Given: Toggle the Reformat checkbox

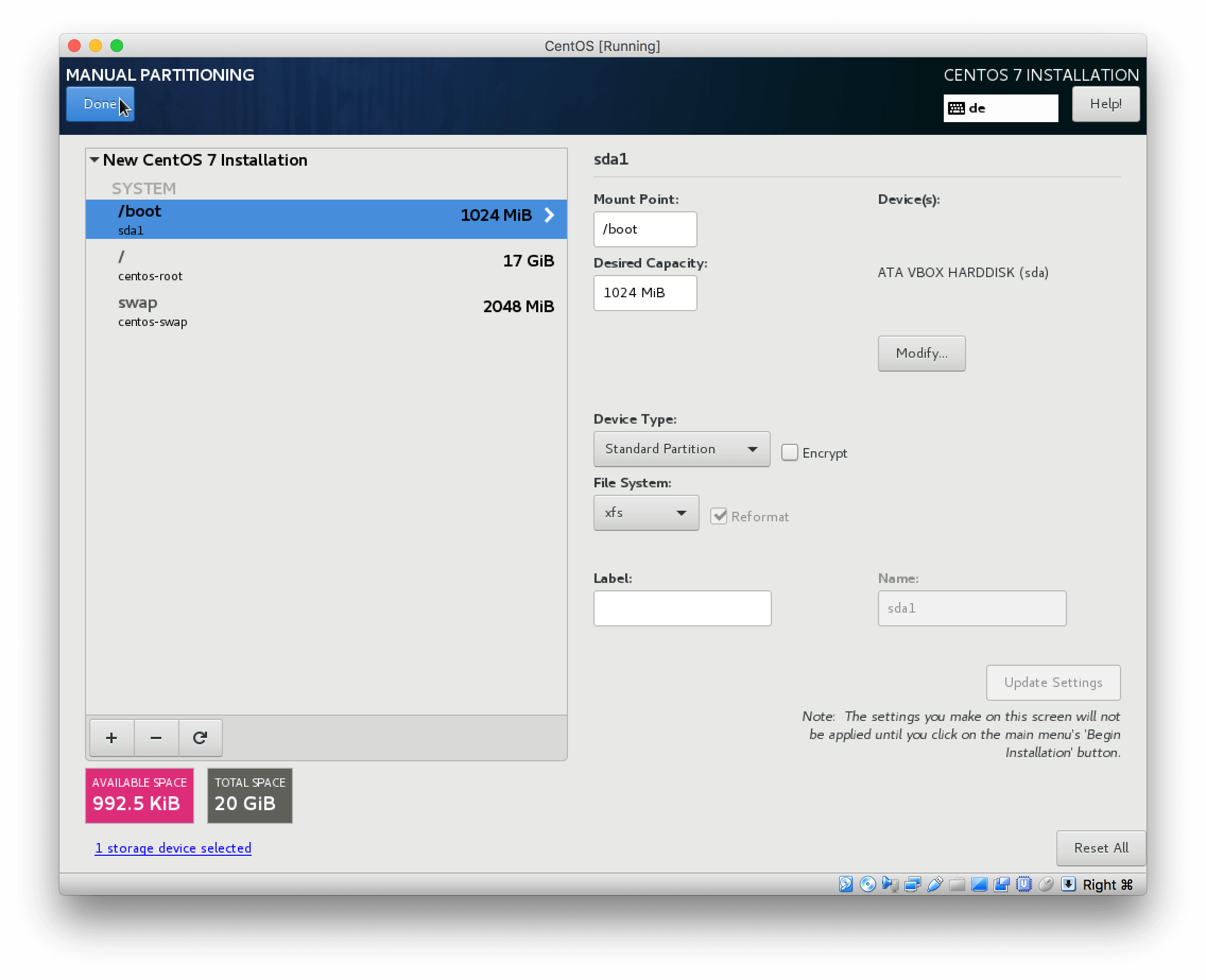Looking at the screenshot, I should 718,516.
